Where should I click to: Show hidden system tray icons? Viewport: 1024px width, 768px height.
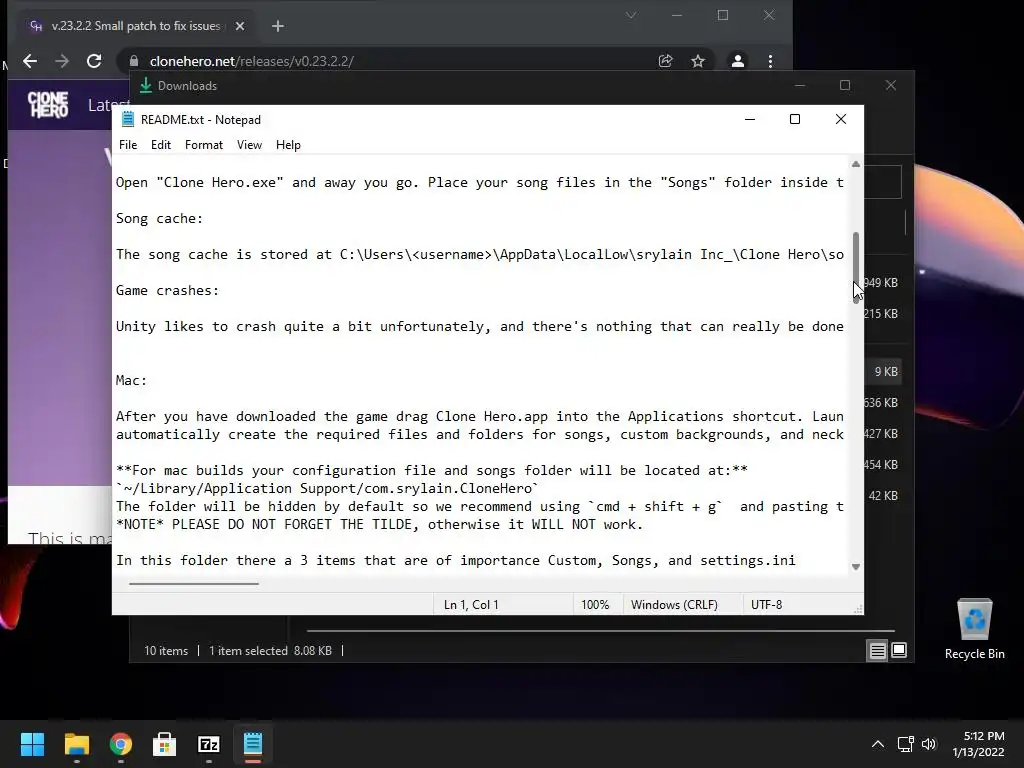[x=878, y=744]
